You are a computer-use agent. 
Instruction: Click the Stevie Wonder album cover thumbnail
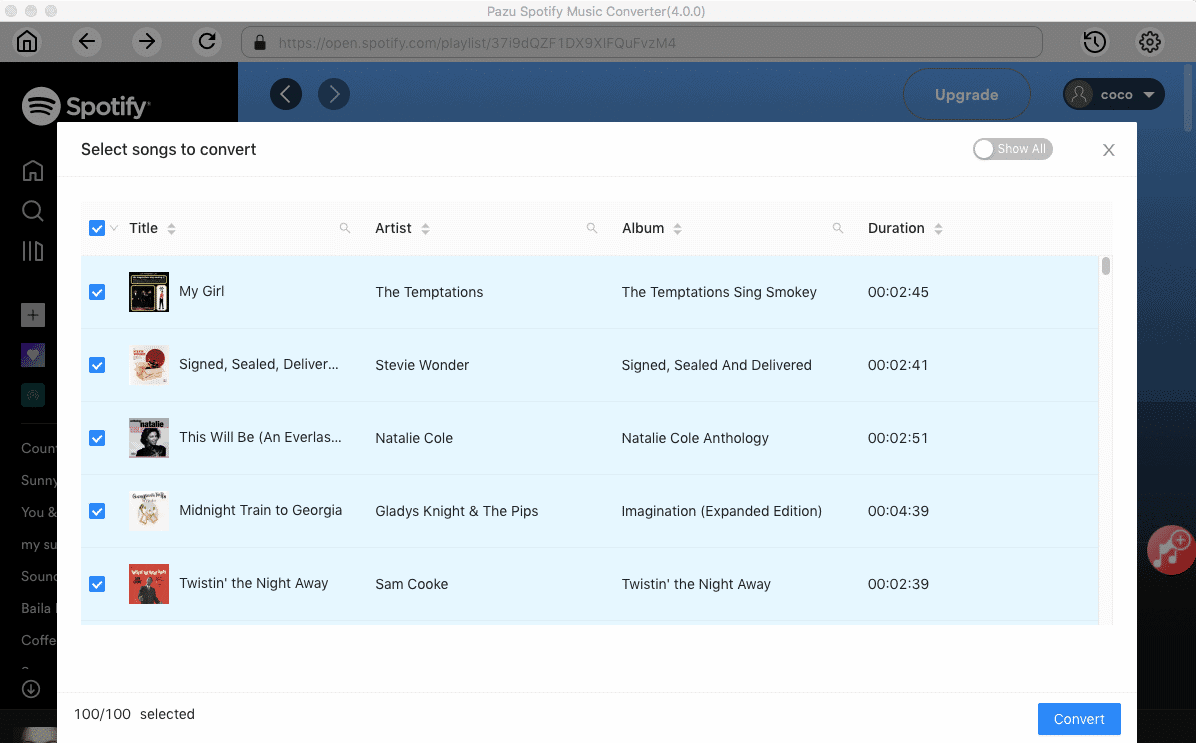pyautogui.click(x=149, y=365)
